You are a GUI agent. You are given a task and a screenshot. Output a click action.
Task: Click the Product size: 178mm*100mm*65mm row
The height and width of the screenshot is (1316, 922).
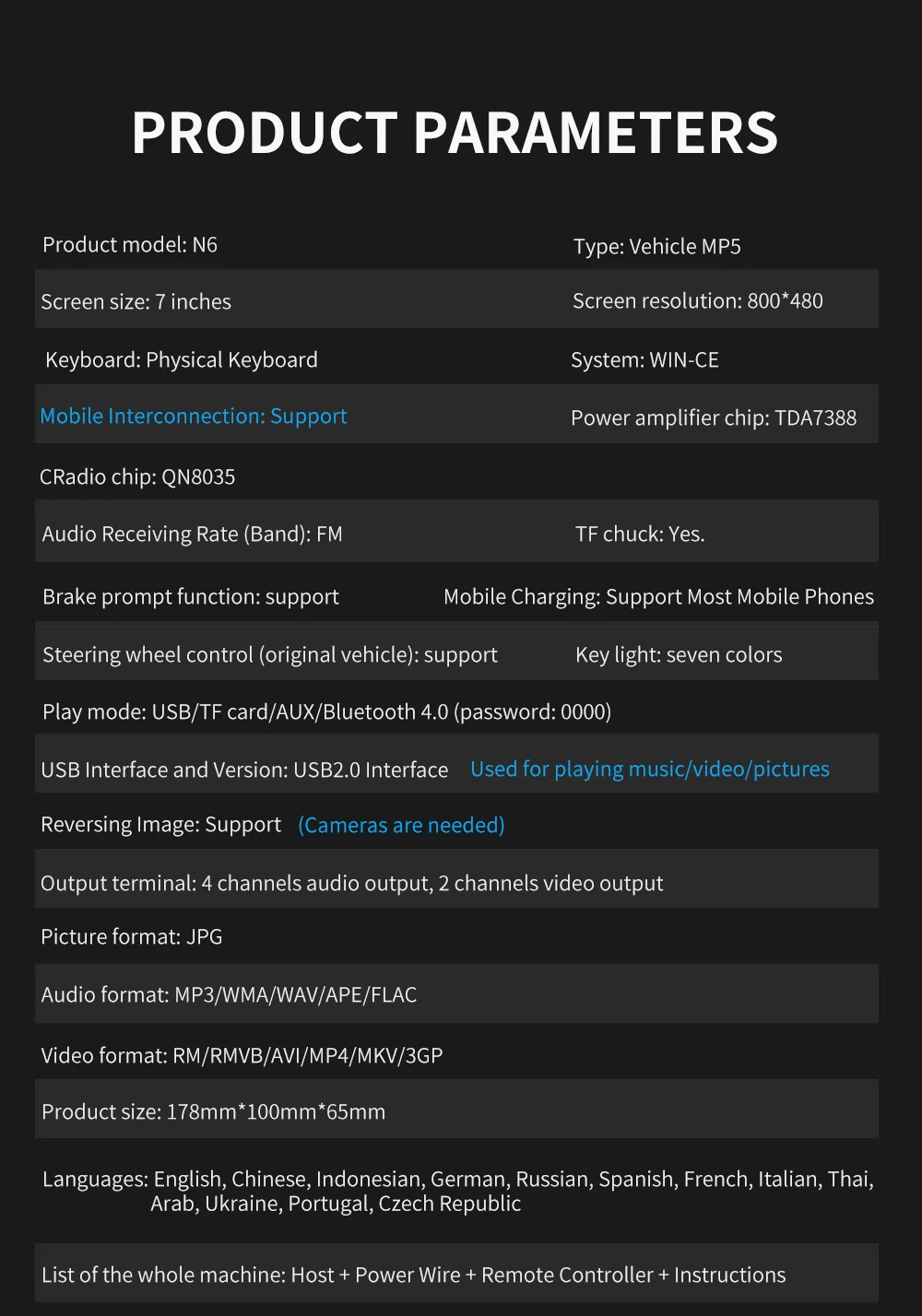click(213, 1112)
